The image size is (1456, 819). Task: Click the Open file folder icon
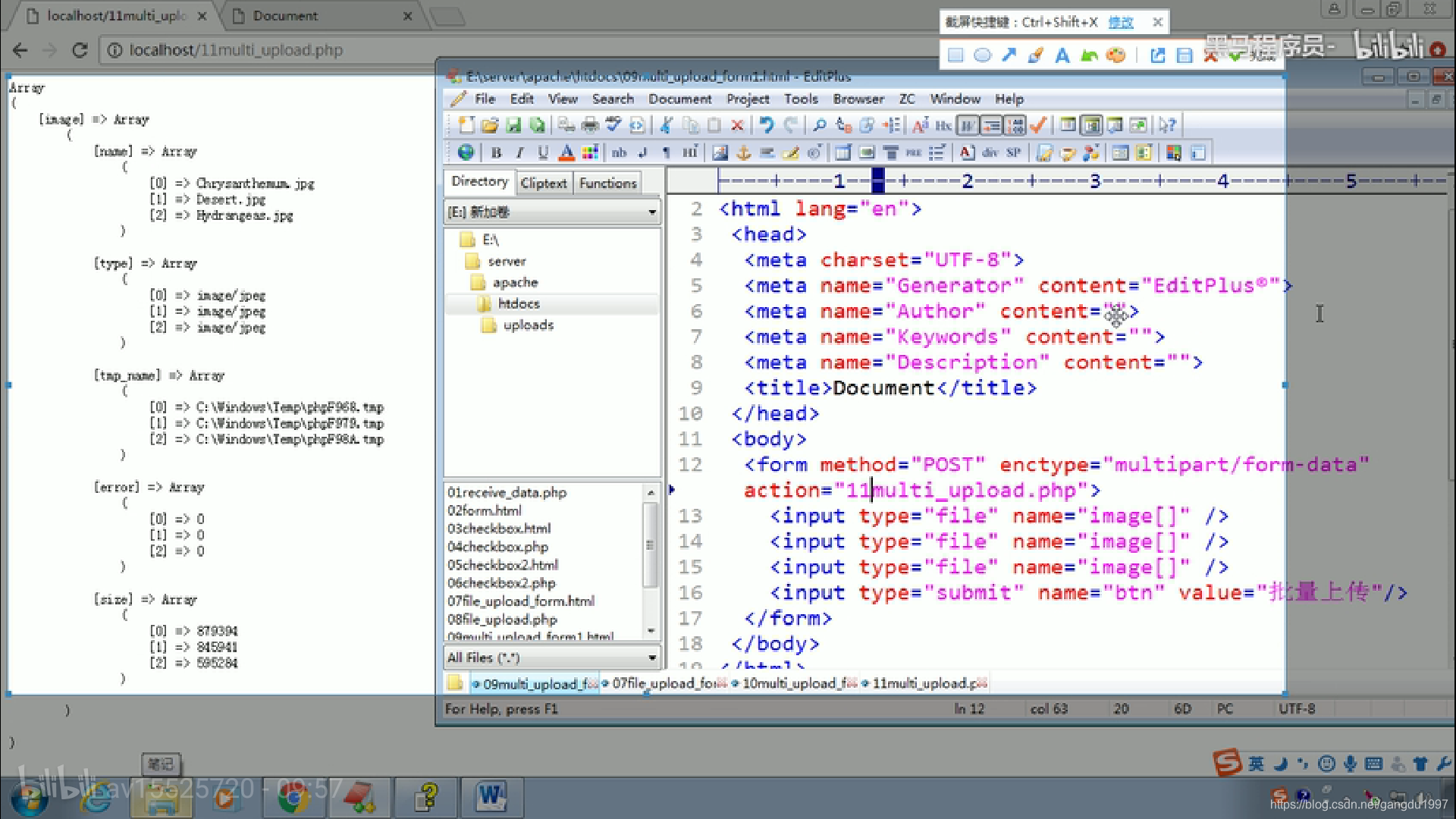point(490,125)
